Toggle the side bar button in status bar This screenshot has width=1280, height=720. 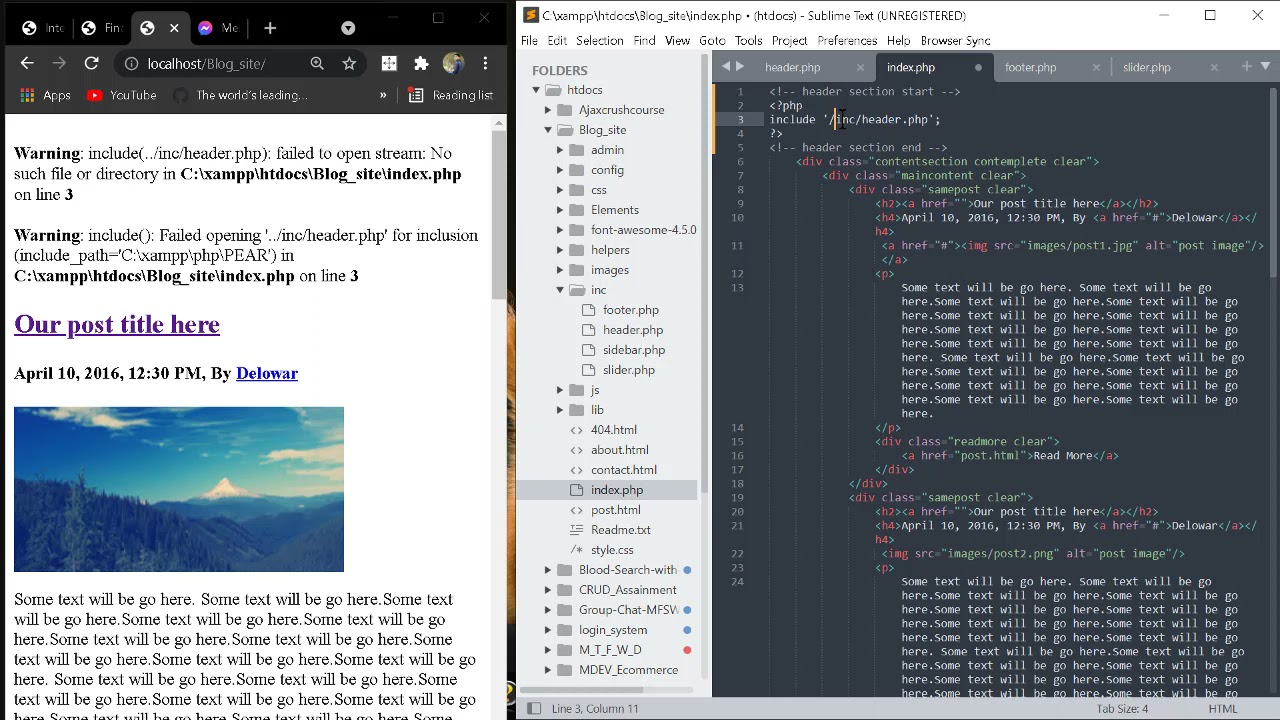[534, 708]
